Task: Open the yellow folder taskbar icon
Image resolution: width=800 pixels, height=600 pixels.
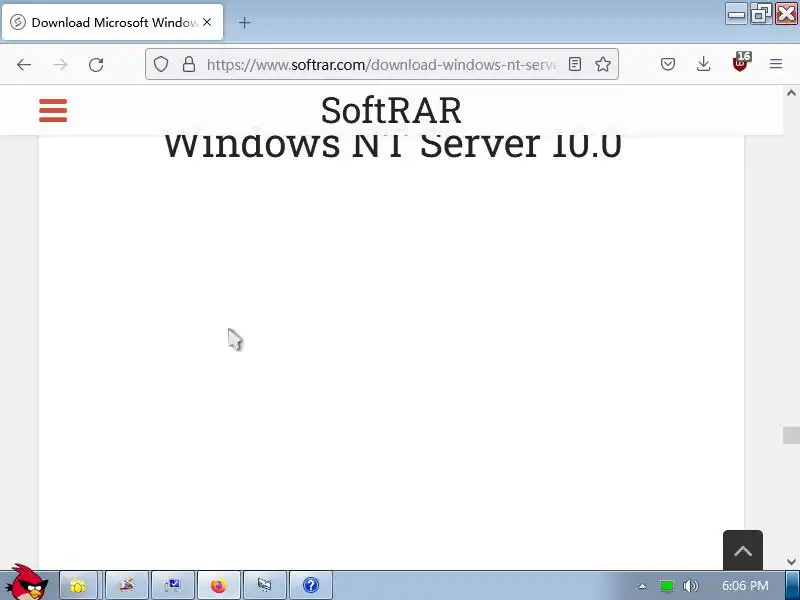Action: pos(79,585)
